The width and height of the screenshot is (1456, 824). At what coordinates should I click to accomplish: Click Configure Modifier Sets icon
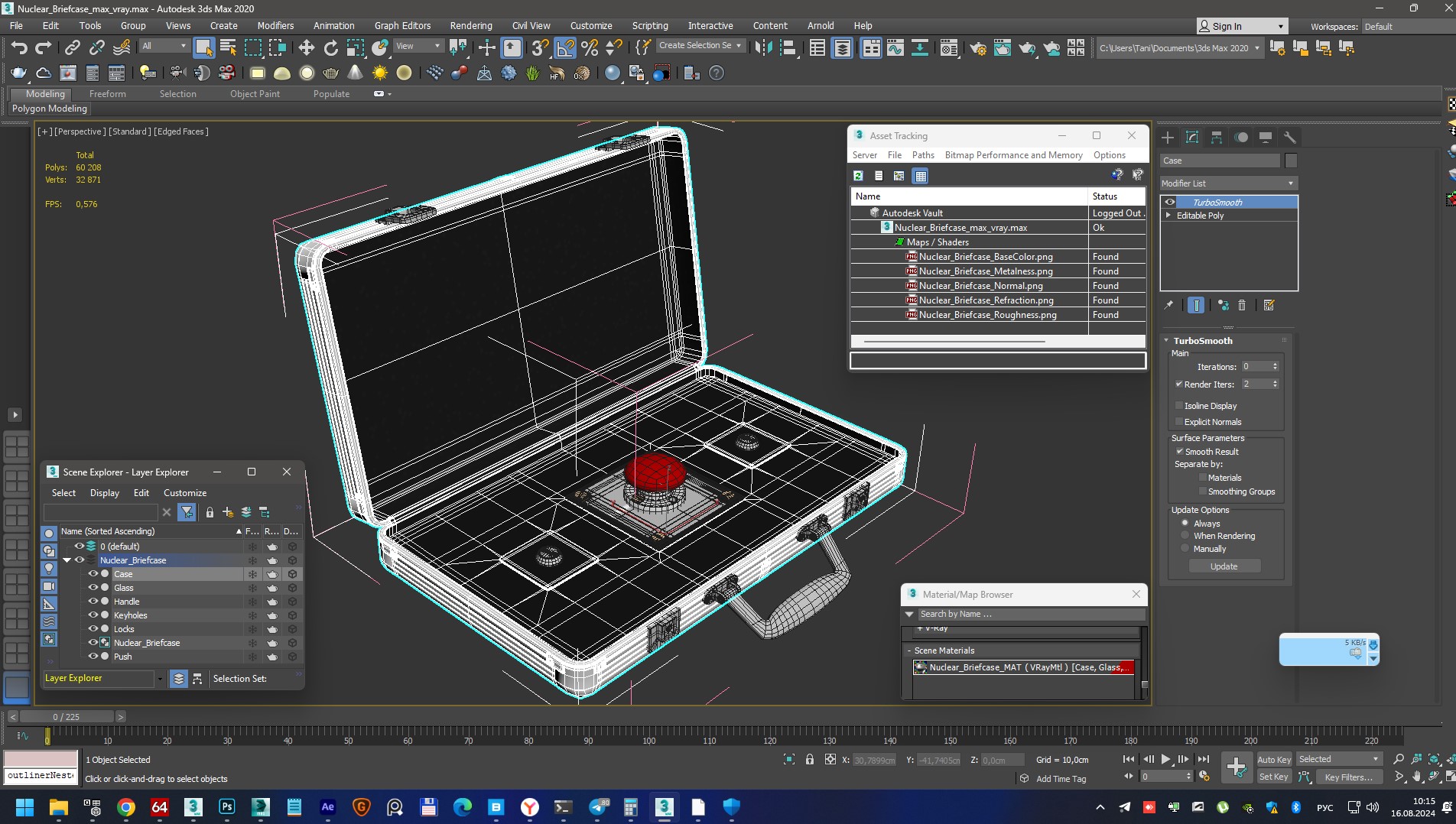(1269, 305)
